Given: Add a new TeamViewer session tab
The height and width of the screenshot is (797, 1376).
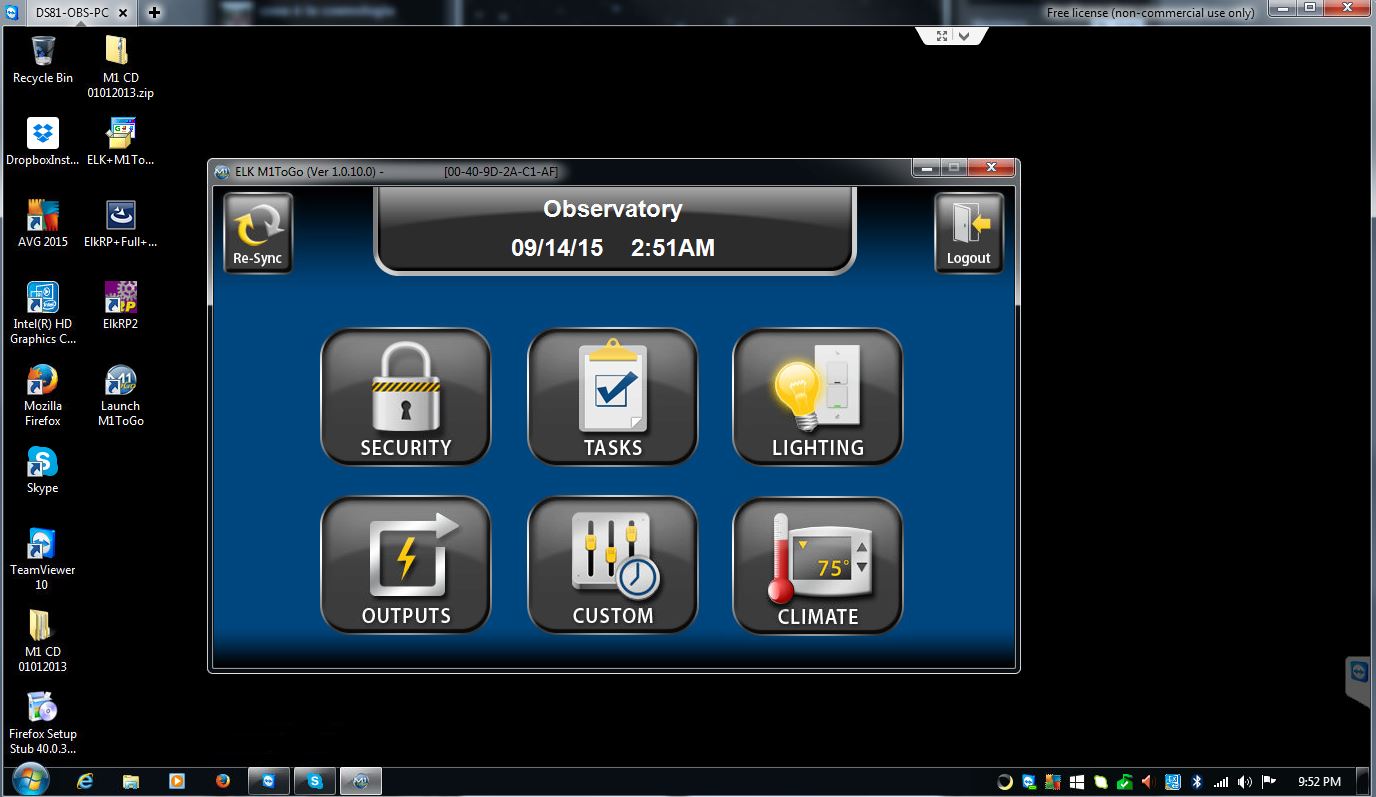Looking at the screenshot, I should [154, 12].
